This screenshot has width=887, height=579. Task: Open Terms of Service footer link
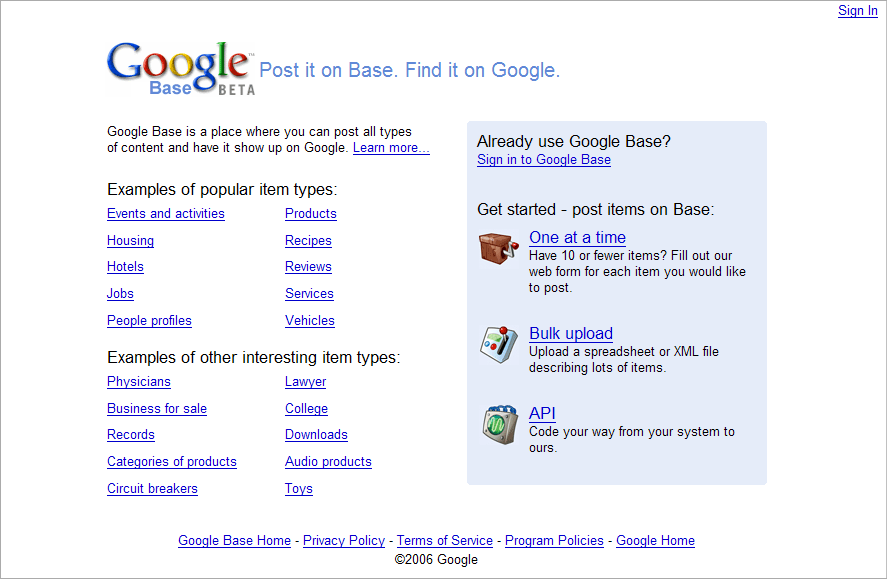[x=445, y=541]
